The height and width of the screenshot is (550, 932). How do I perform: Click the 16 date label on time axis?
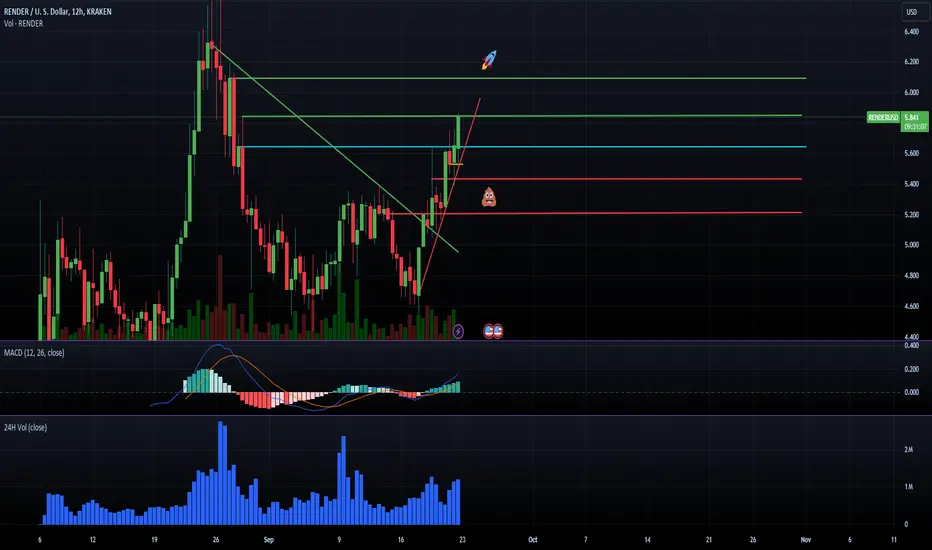(x=401, y=540)
